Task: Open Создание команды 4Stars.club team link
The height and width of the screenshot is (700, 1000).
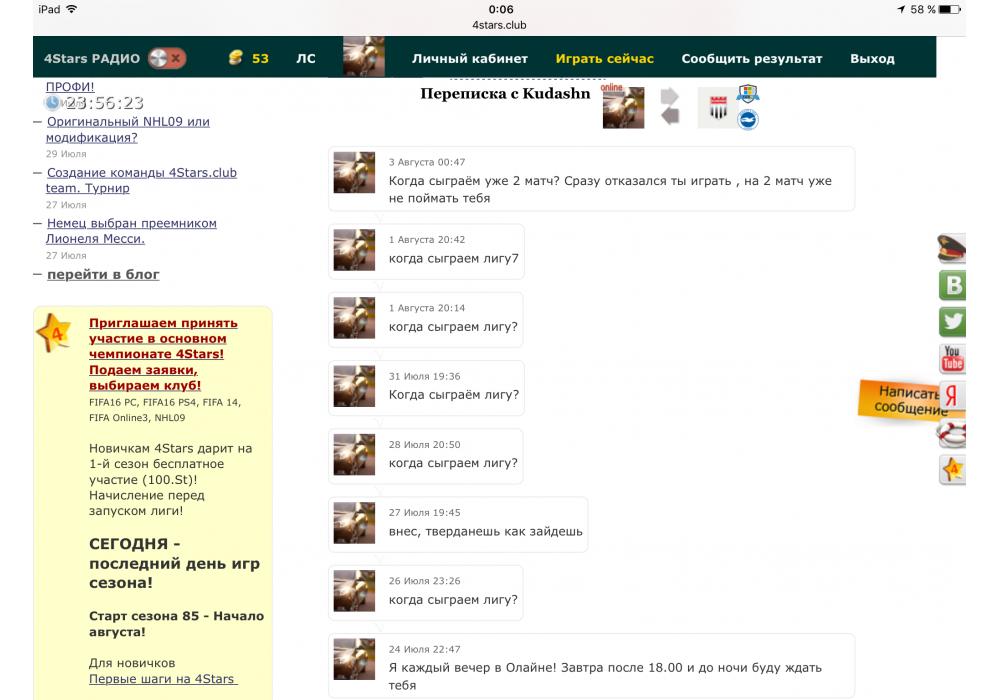Action: point(141,180)
